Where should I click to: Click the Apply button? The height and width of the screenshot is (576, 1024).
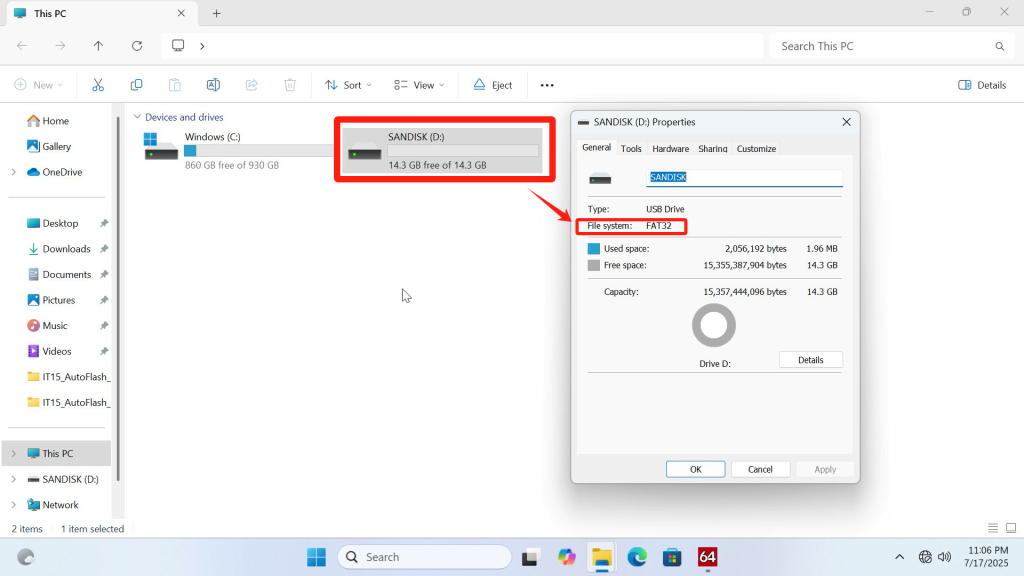(825, 469)
